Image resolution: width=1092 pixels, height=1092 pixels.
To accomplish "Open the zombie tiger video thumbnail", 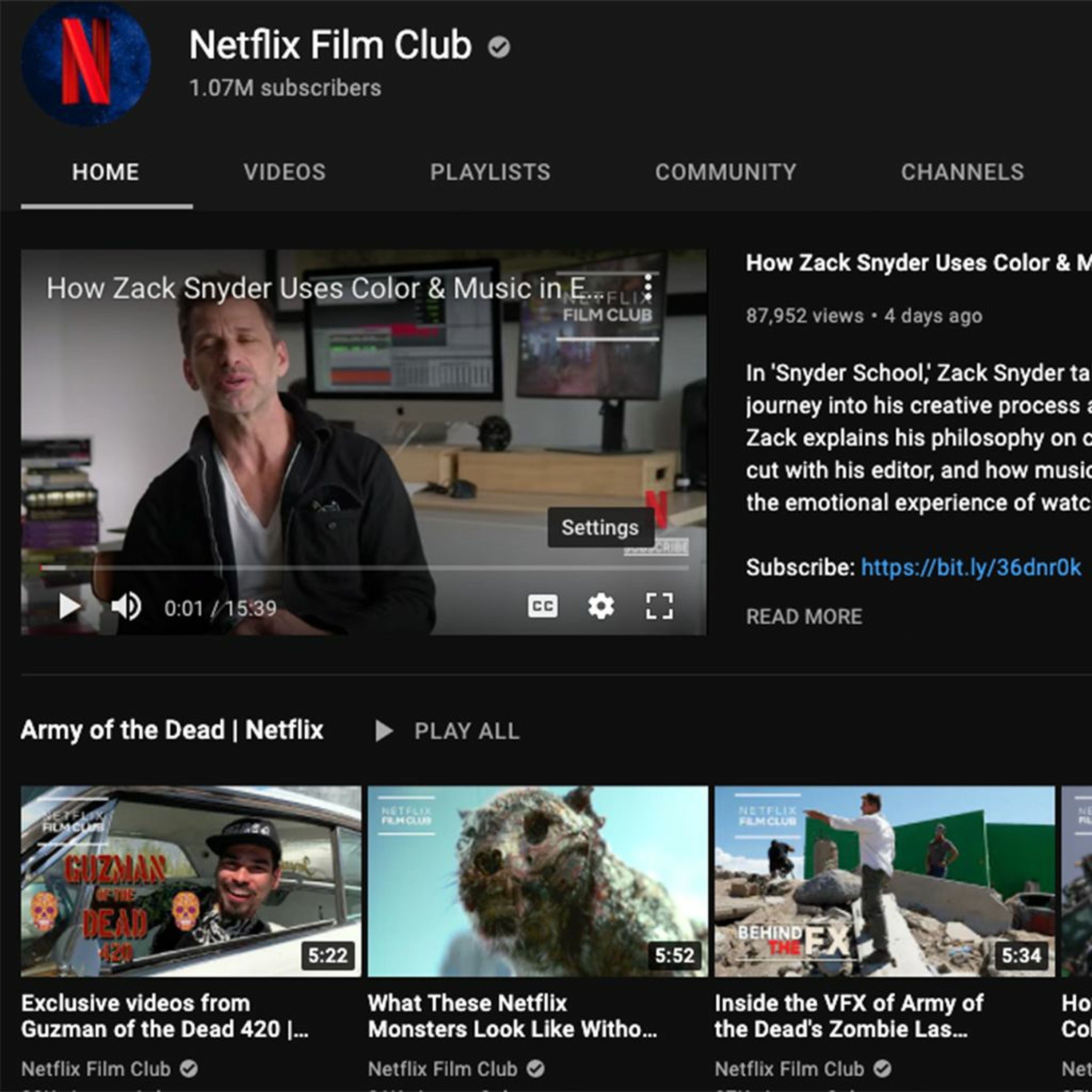I will pos(538,881).
